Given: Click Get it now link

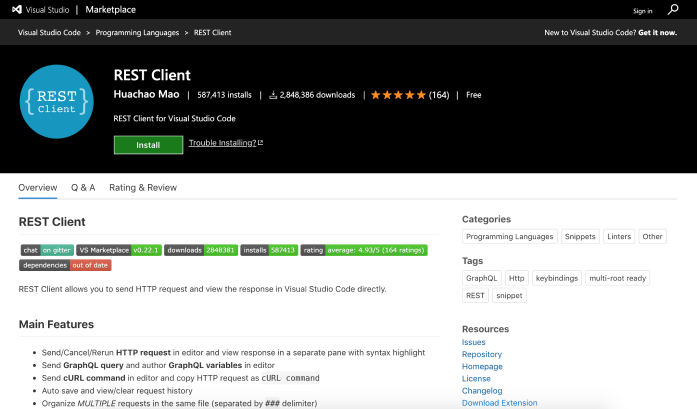Looking at the screenshot, I should 657,32.
